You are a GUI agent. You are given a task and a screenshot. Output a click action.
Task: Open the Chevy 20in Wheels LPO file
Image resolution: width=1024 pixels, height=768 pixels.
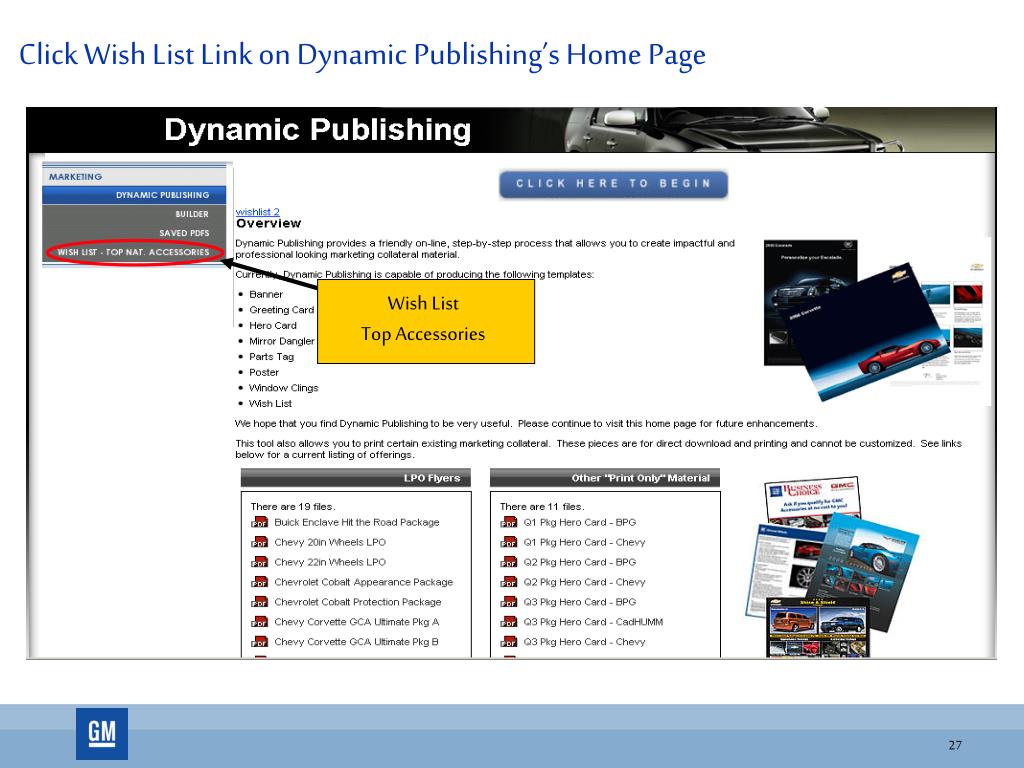click(330, 543)
